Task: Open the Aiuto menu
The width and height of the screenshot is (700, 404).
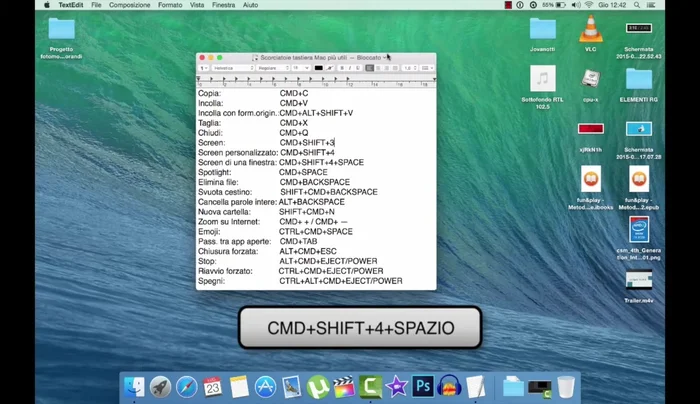Action: (250, 5)
